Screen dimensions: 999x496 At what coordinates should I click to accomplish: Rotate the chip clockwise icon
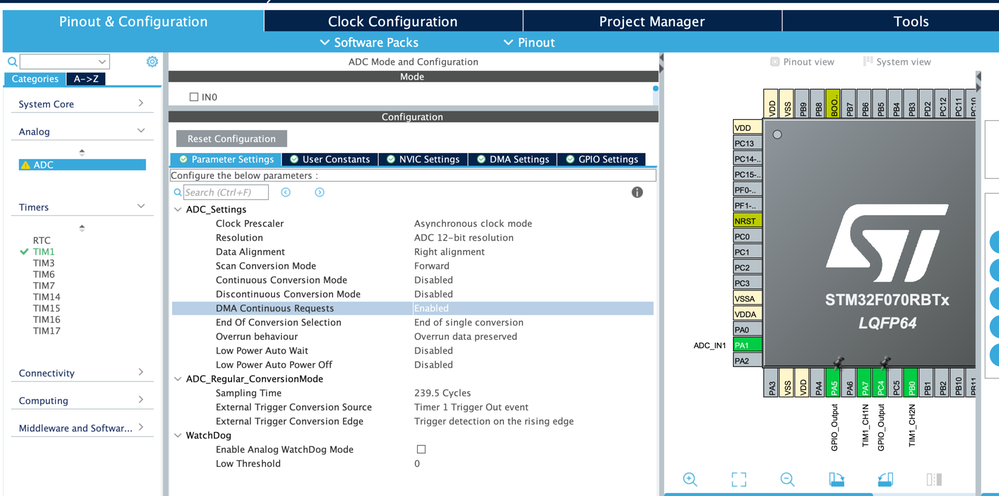(x=837, y=479)
